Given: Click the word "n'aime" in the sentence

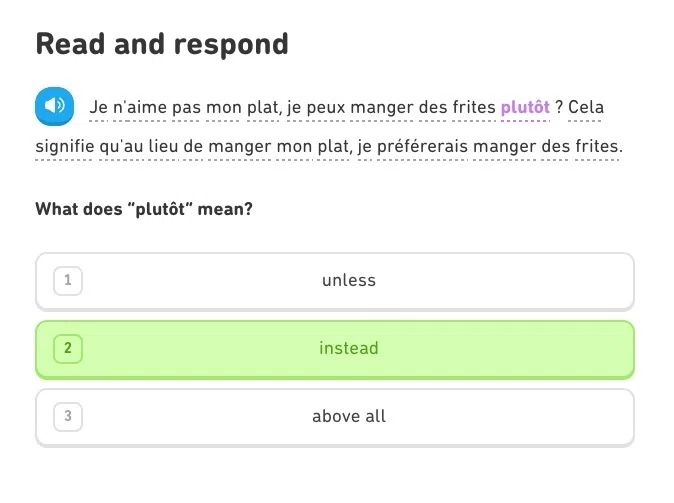Looking at the screenshot, I should [140, 107].
